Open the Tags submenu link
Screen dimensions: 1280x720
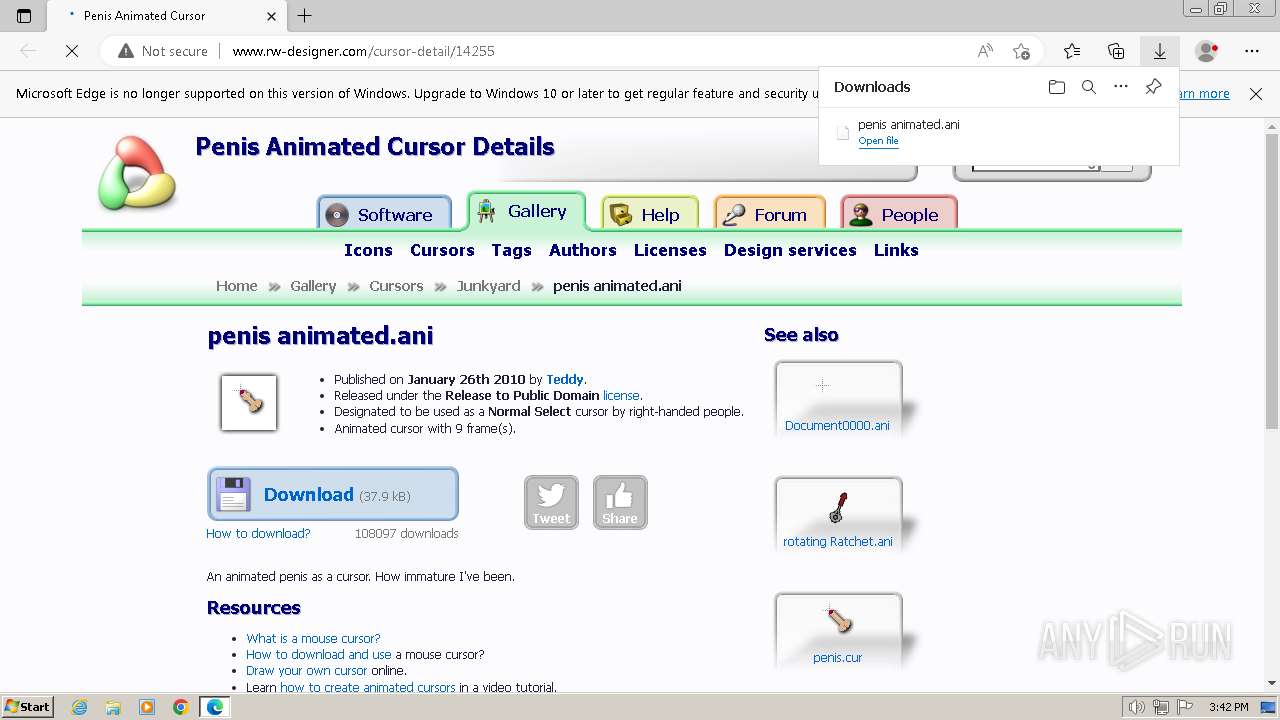(511, 250)
